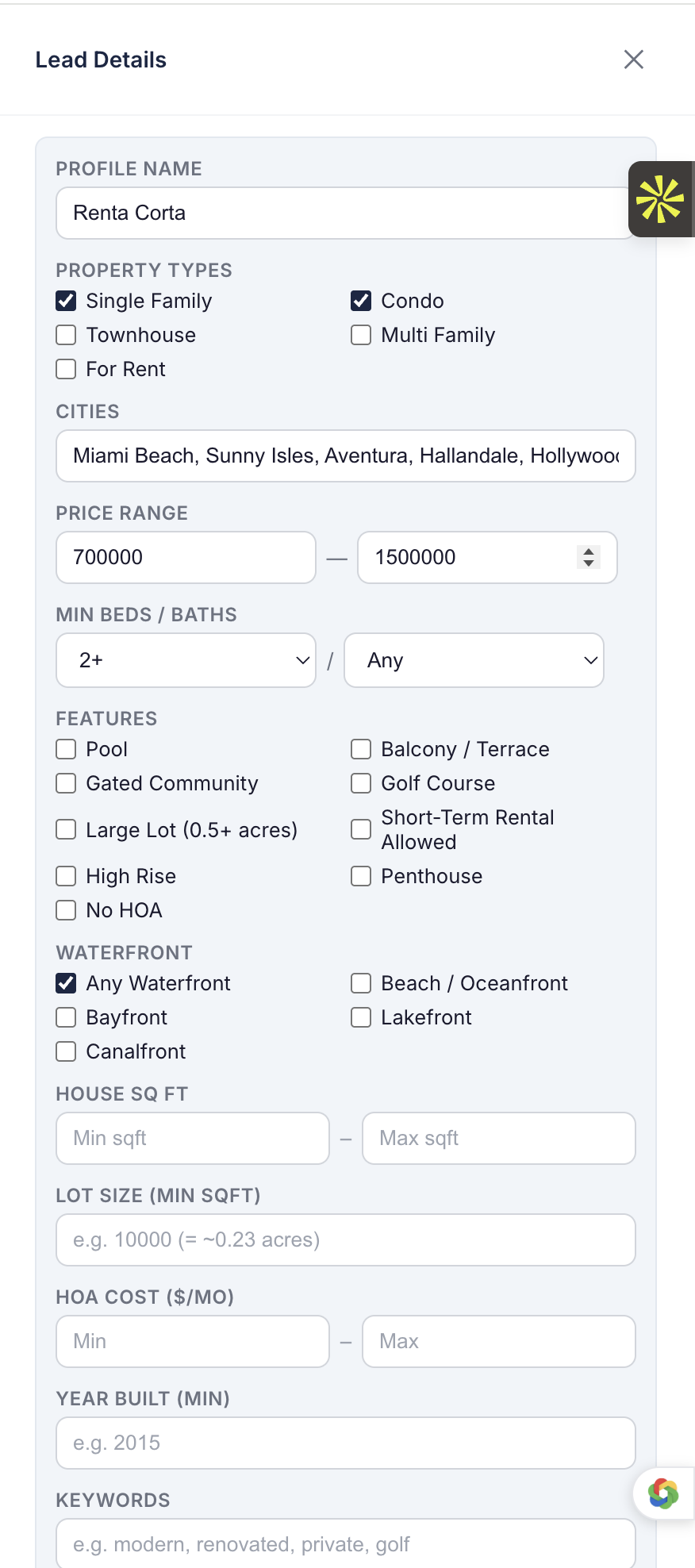This screenshot has width=695, height=1568.
Task: Check the Townhouse property type
Action: [66, 335]
